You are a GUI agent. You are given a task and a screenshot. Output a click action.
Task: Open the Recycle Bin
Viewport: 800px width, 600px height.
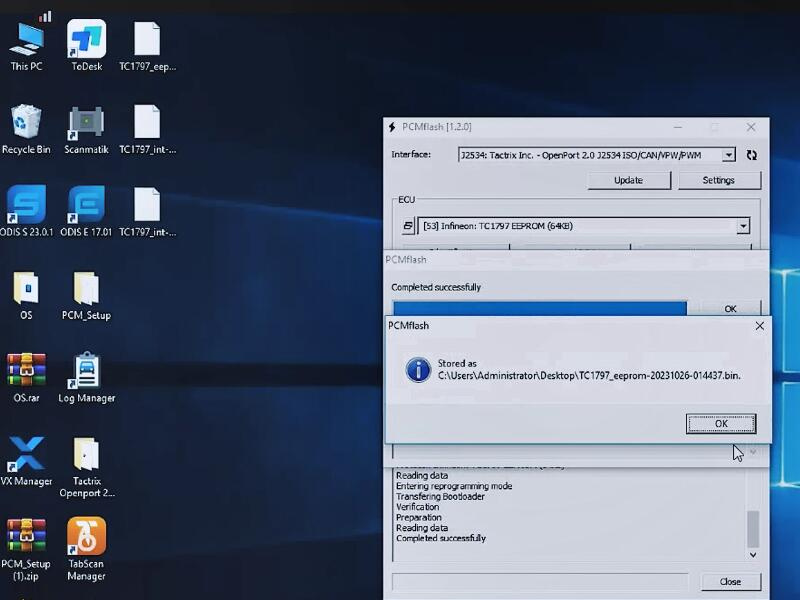pos(26,125)
